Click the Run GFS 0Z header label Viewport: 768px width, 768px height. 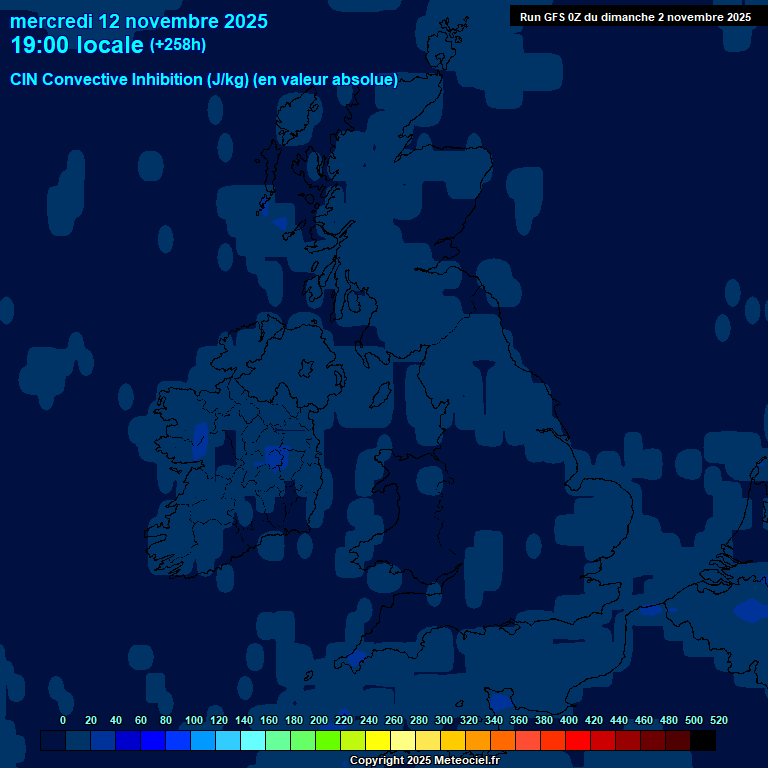(635, 17)
